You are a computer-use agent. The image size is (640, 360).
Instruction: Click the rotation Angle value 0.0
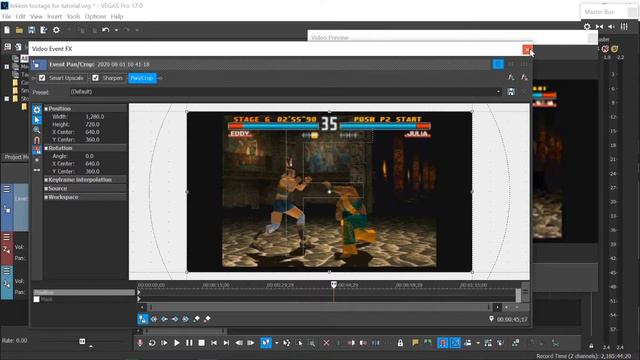89,156
